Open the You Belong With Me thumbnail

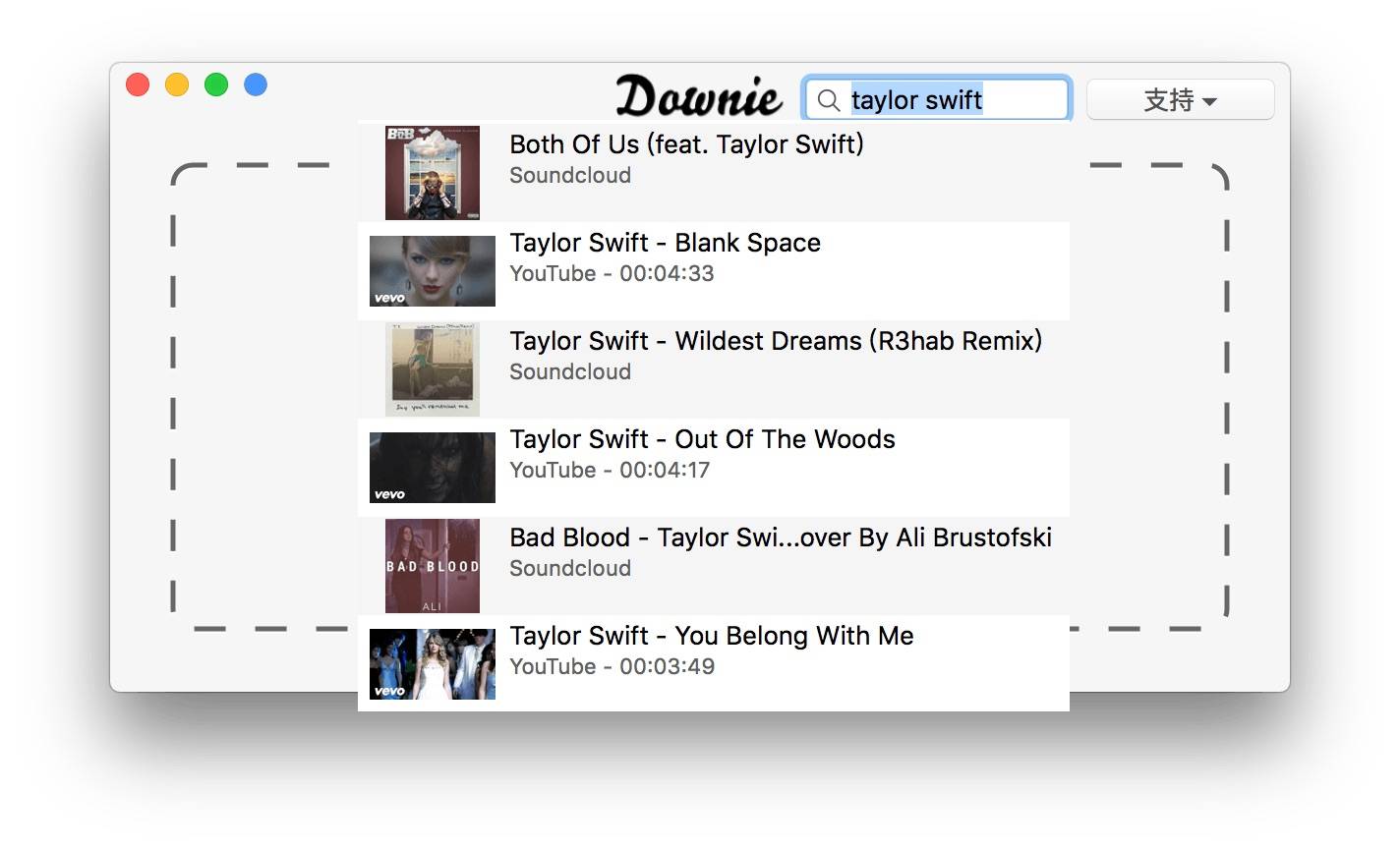pyautogui.click(x=433, y=664)
